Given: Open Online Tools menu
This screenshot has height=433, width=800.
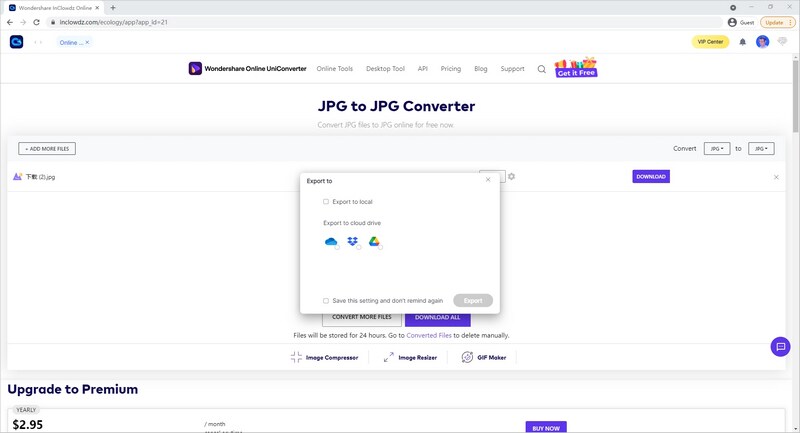Looking at the screenshot, I should [x=335, y=68].
